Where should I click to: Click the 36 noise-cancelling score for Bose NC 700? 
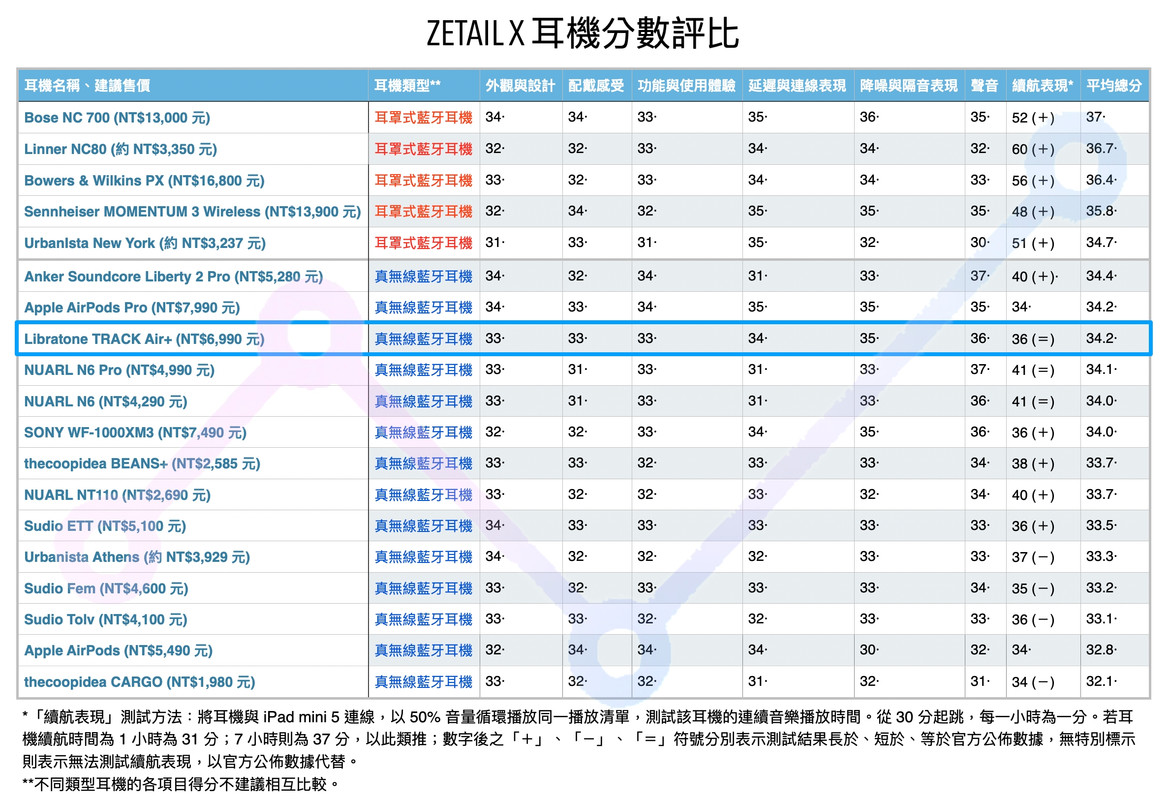click(x=869, y=117)
